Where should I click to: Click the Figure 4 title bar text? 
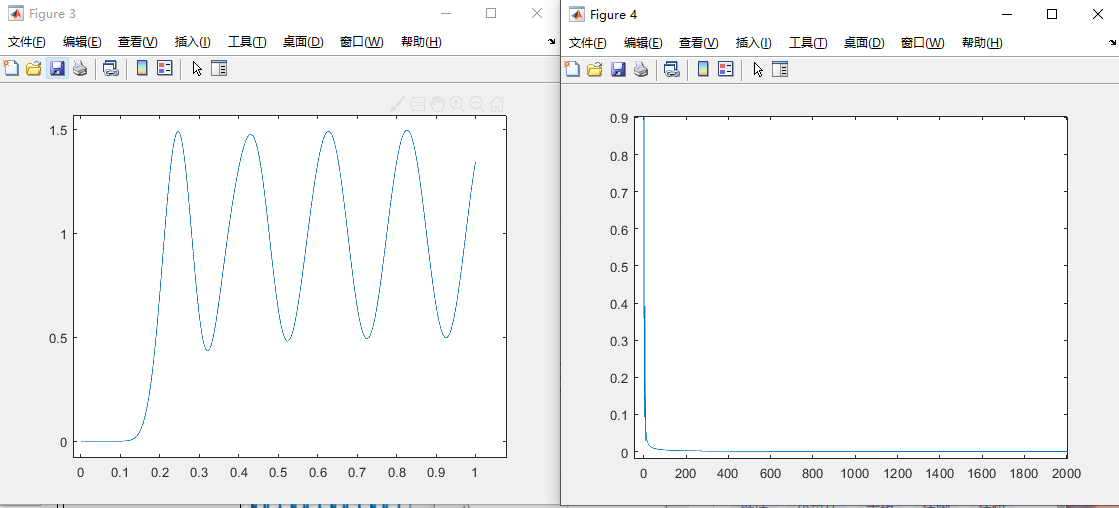click(x=614, y=14)
